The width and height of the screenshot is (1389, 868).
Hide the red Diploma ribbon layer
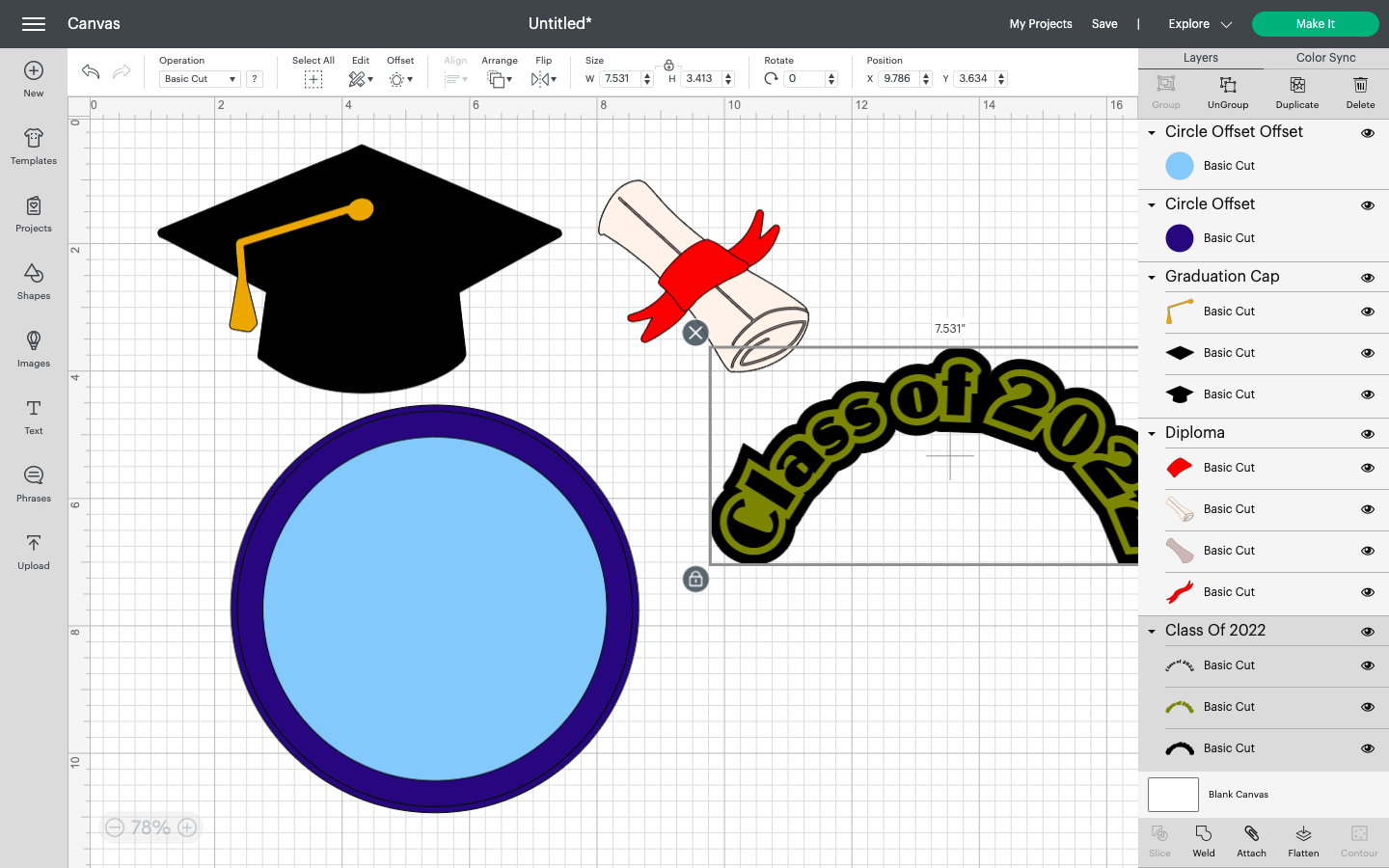[1367, 468]
